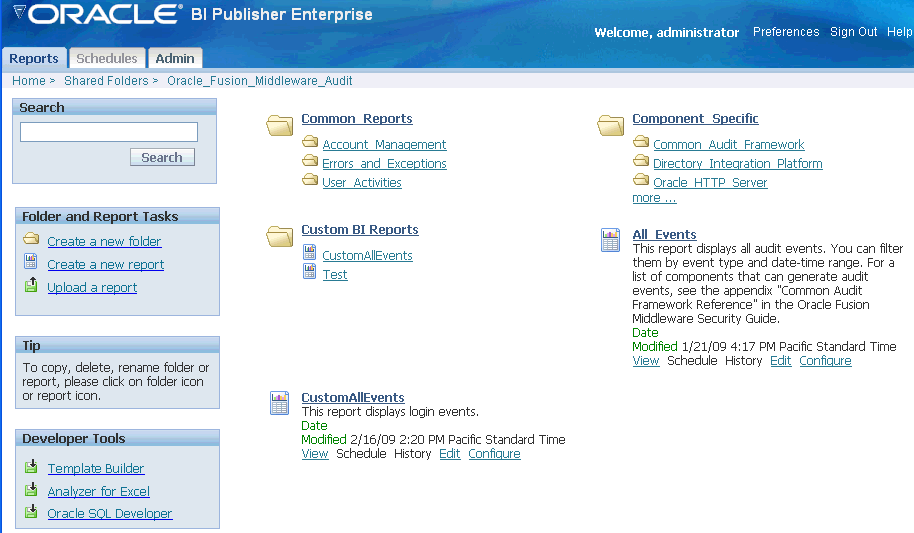The height and width of the screenshot is (533, 914).
Task: Open the User Activities link
Action: click(362, 183)
